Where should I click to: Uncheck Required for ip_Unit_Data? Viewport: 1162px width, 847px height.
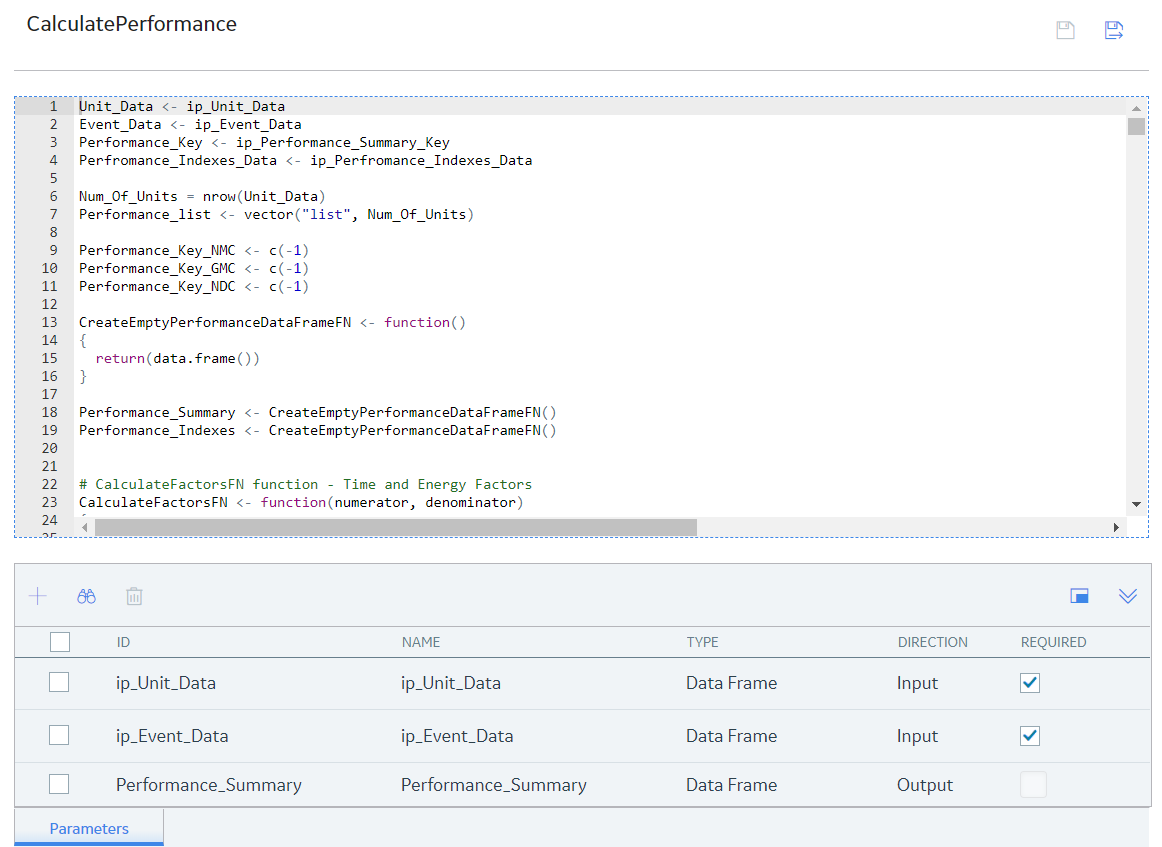click(1030, 682)
